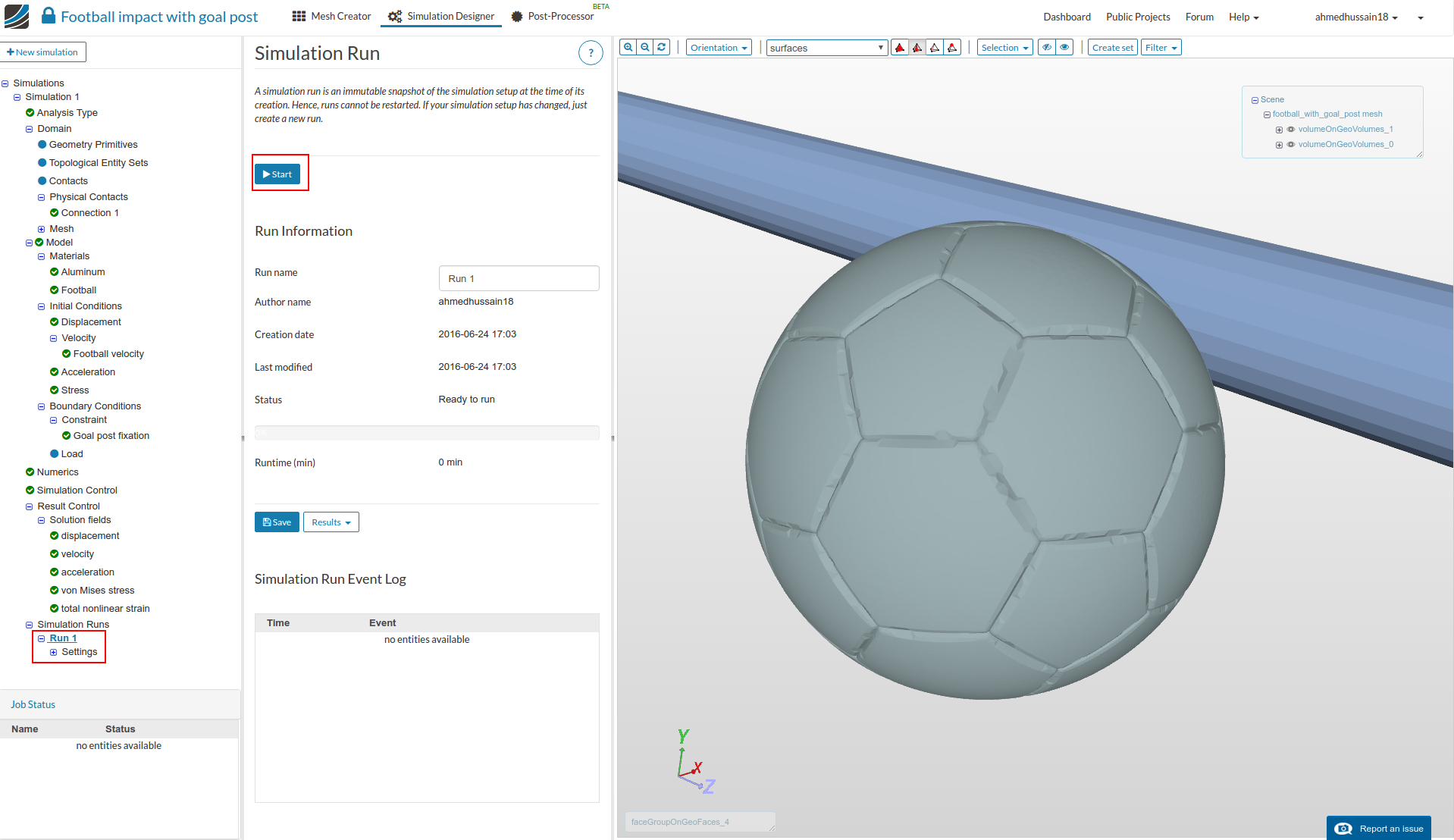Toggle visibility of volumeOnGeoVolumes_1
This screenshot has height=840, width=1454.
1290,130
